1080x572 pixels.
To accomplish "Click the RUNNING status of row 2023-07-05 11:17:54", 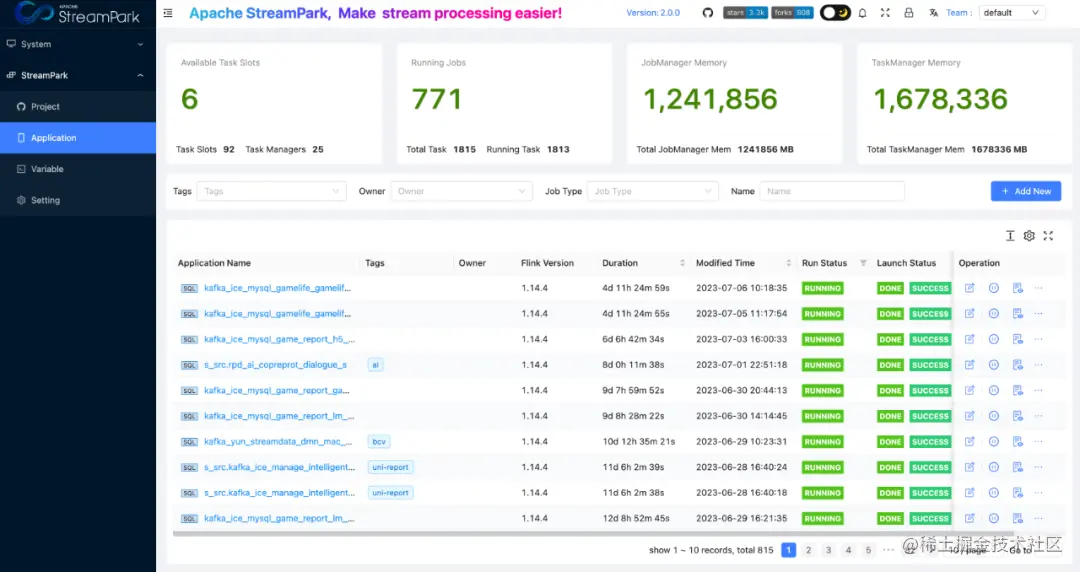I will [822, 314].
